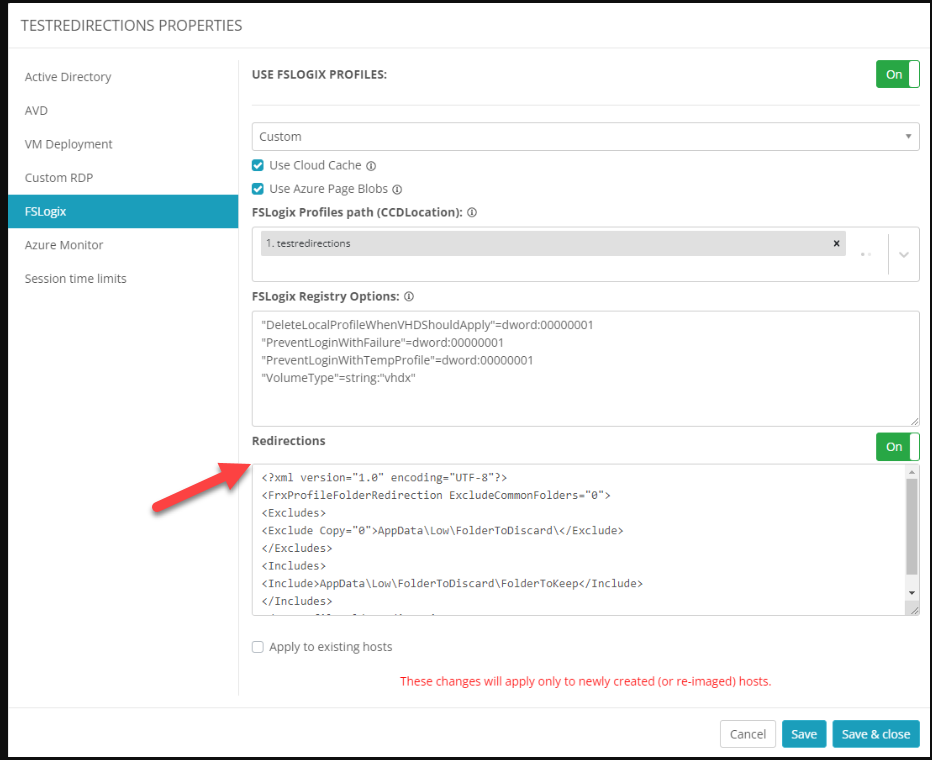
Task: Remove the testredirections entry with its x icon
Action: [836, 243]
